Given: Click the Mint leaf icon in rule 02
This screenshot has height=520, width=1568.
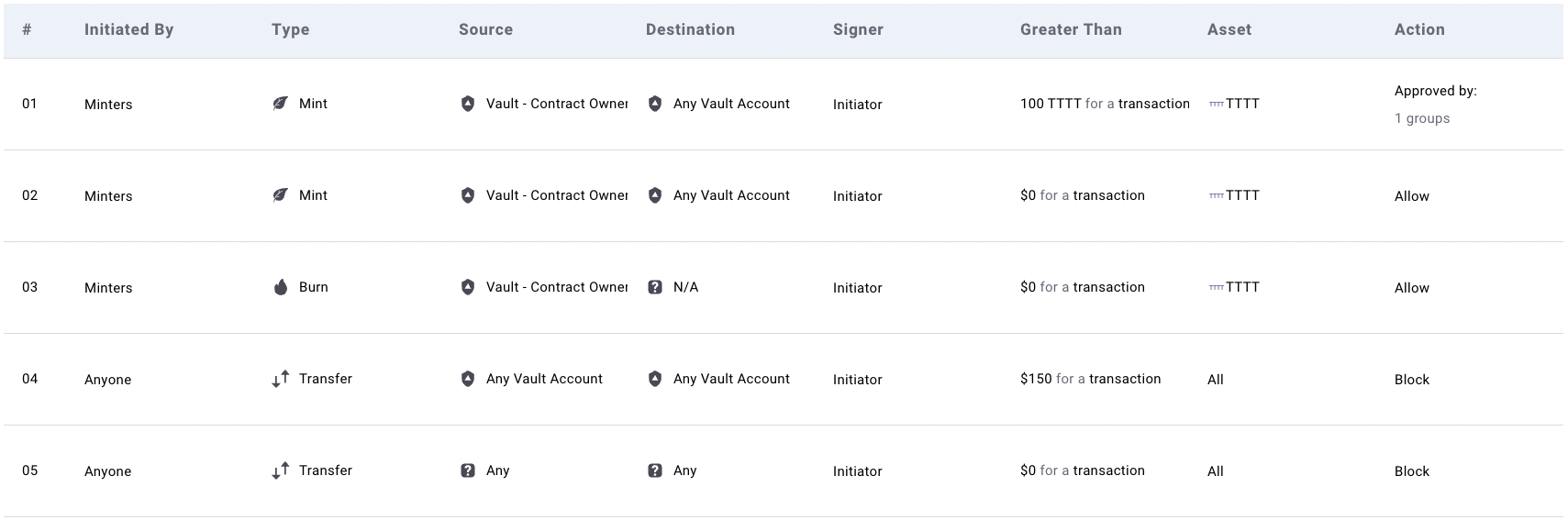Looking at the screenshot, I should tap(281, 195).
